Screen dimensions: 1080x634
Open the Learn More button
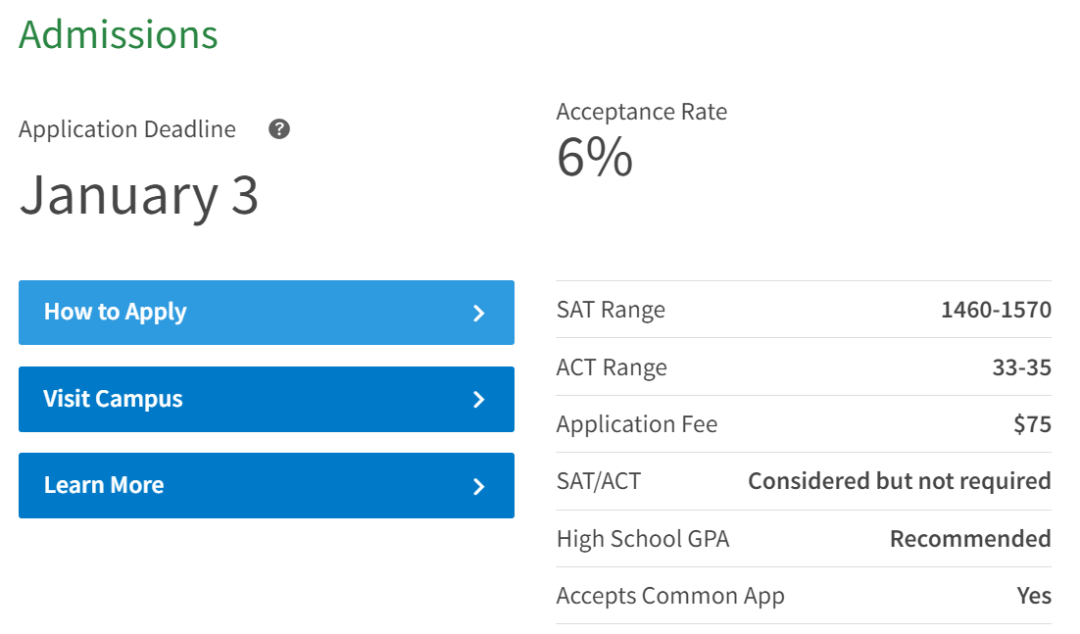tap(266, 485)
